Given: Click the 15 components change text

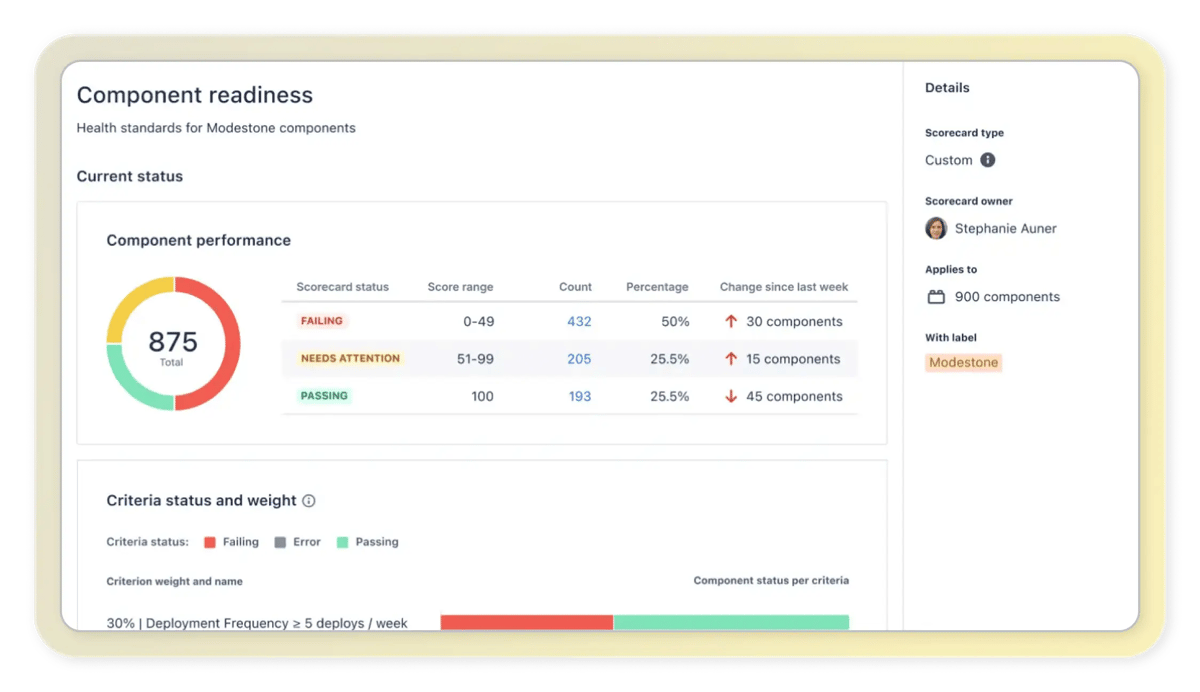Looking at the screenshot, I should click(x=793, y=359).
